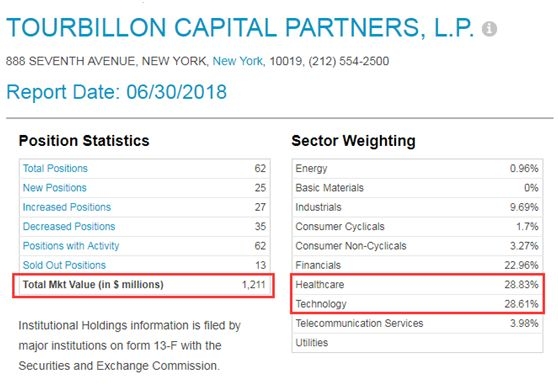Select the Utilities sector row
This screenshot has width=558, height=392.
point(417,343)
